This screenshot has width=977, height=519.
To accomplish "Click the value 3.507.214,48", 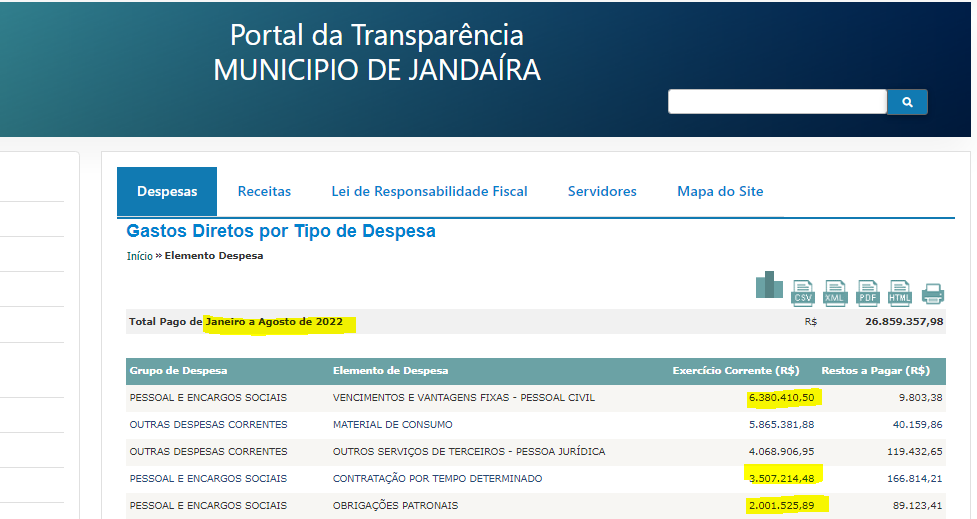I will 781,479.
